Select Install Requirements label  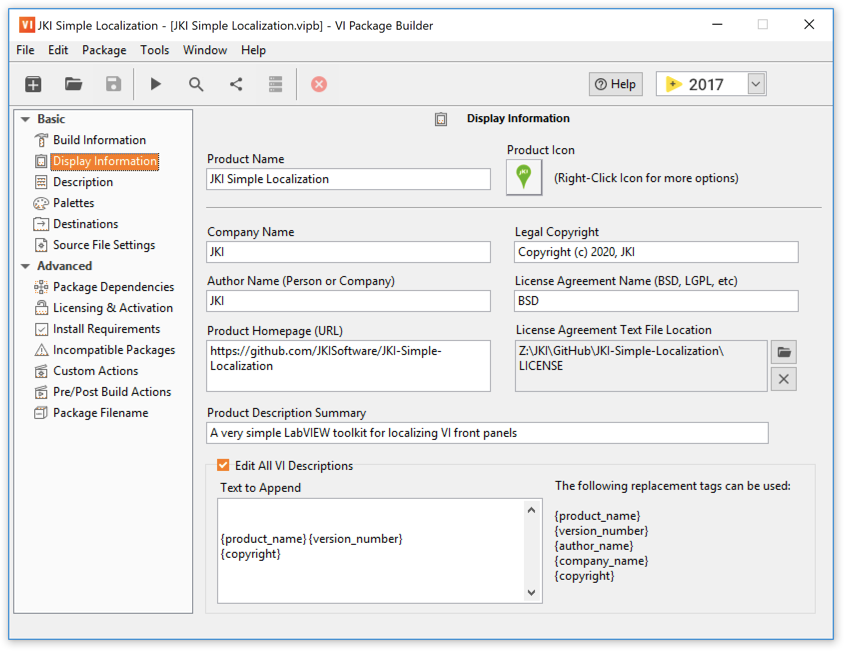[107, 329]
